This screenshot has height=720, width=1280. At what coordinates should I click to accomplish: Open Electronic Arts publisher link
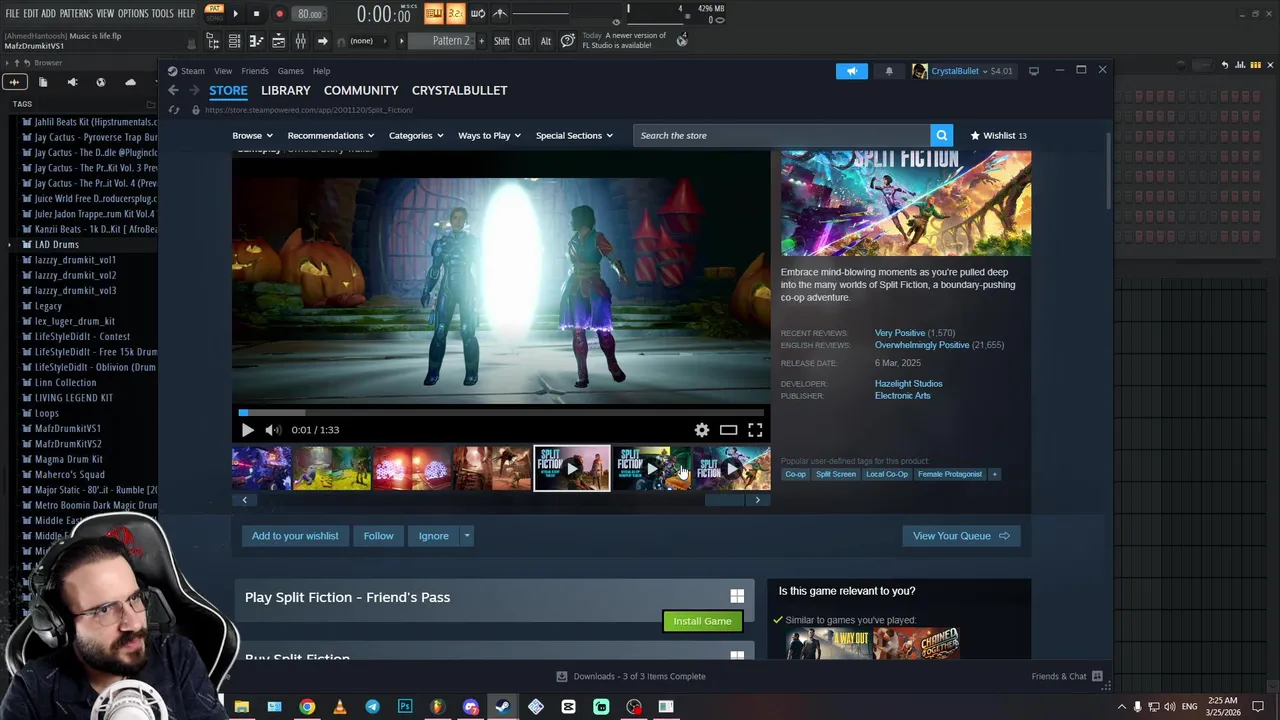click(x=902, y=396)
